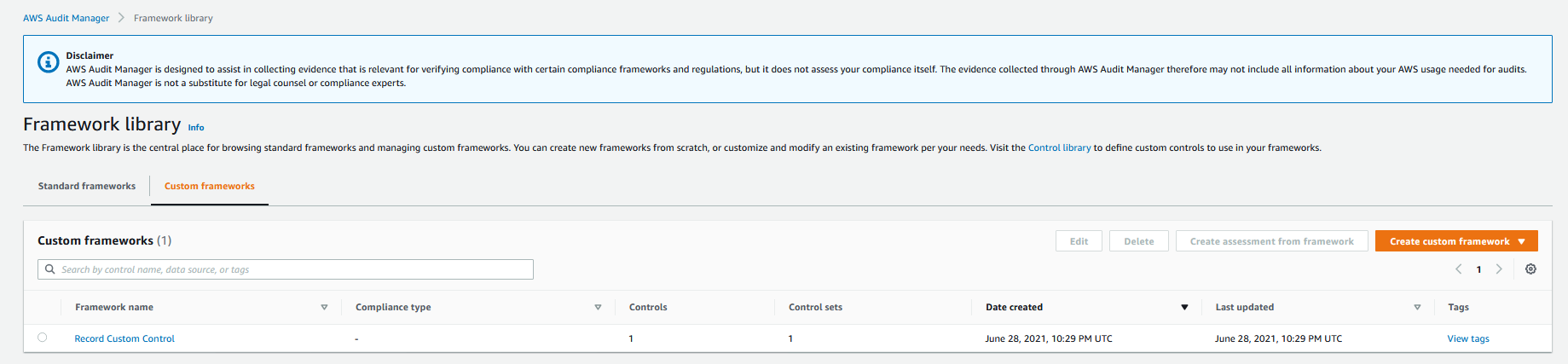Open the Control library link
The width and height of the screenshot is (1568, 364).
[1059, 147]
